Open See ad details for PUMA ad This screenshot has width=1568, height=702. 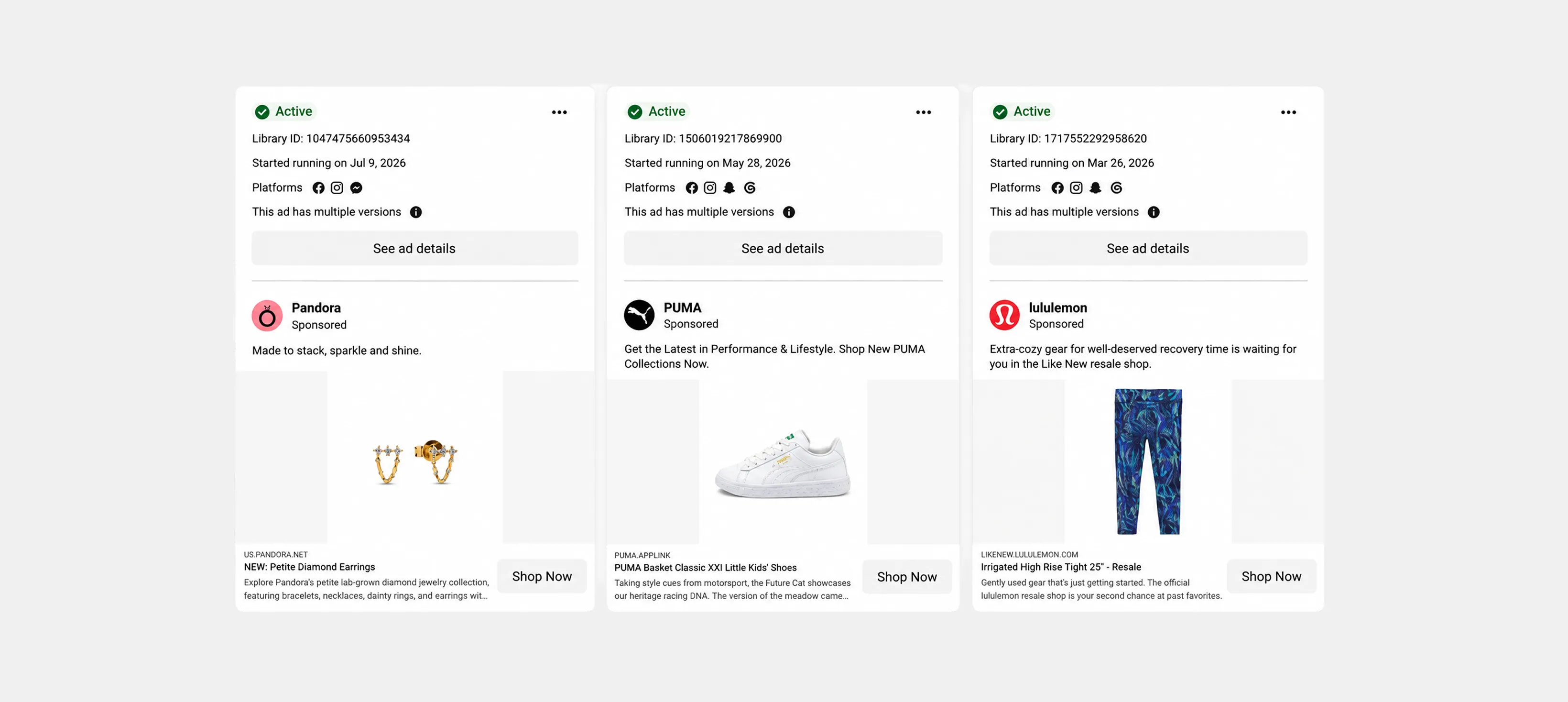pos(783,248)
